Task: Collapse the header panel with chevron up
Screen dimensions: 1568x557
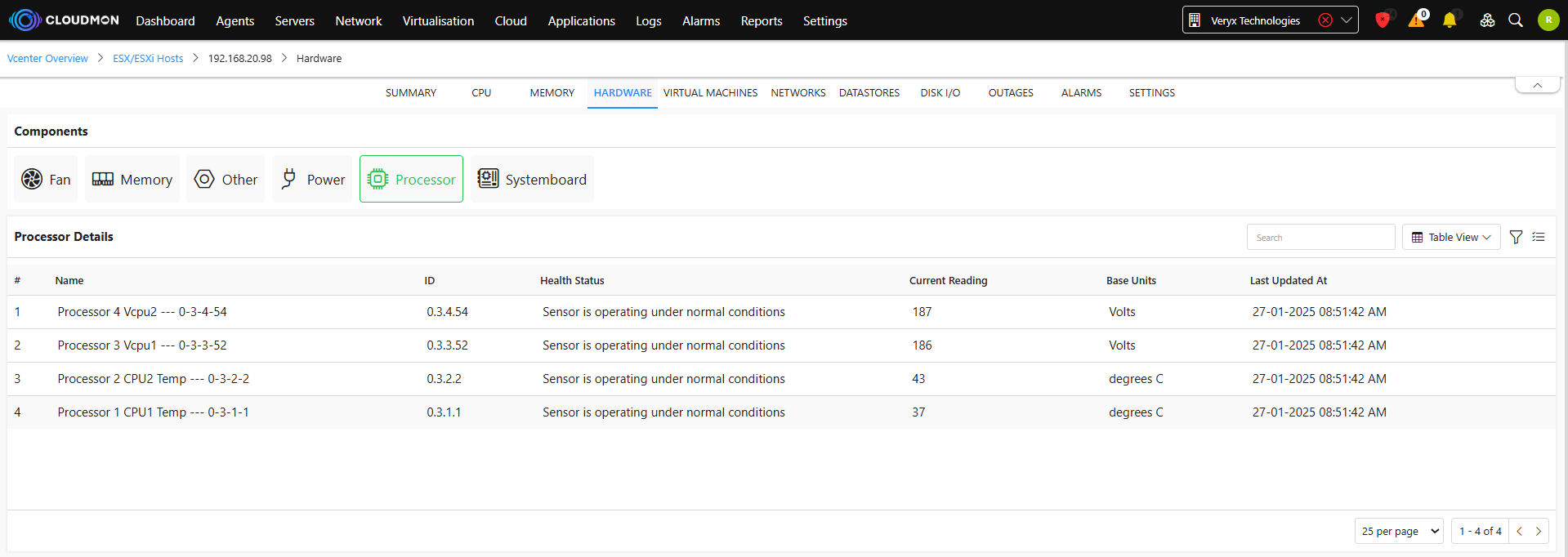Action: [1537, 85]
